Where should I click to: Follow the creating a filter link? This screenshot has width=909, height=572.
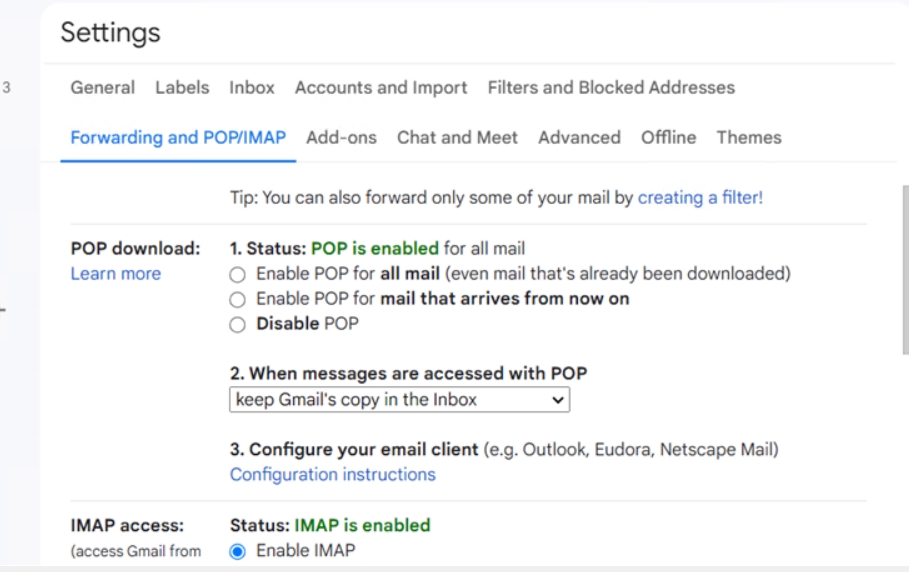click(x=700, y=198)
